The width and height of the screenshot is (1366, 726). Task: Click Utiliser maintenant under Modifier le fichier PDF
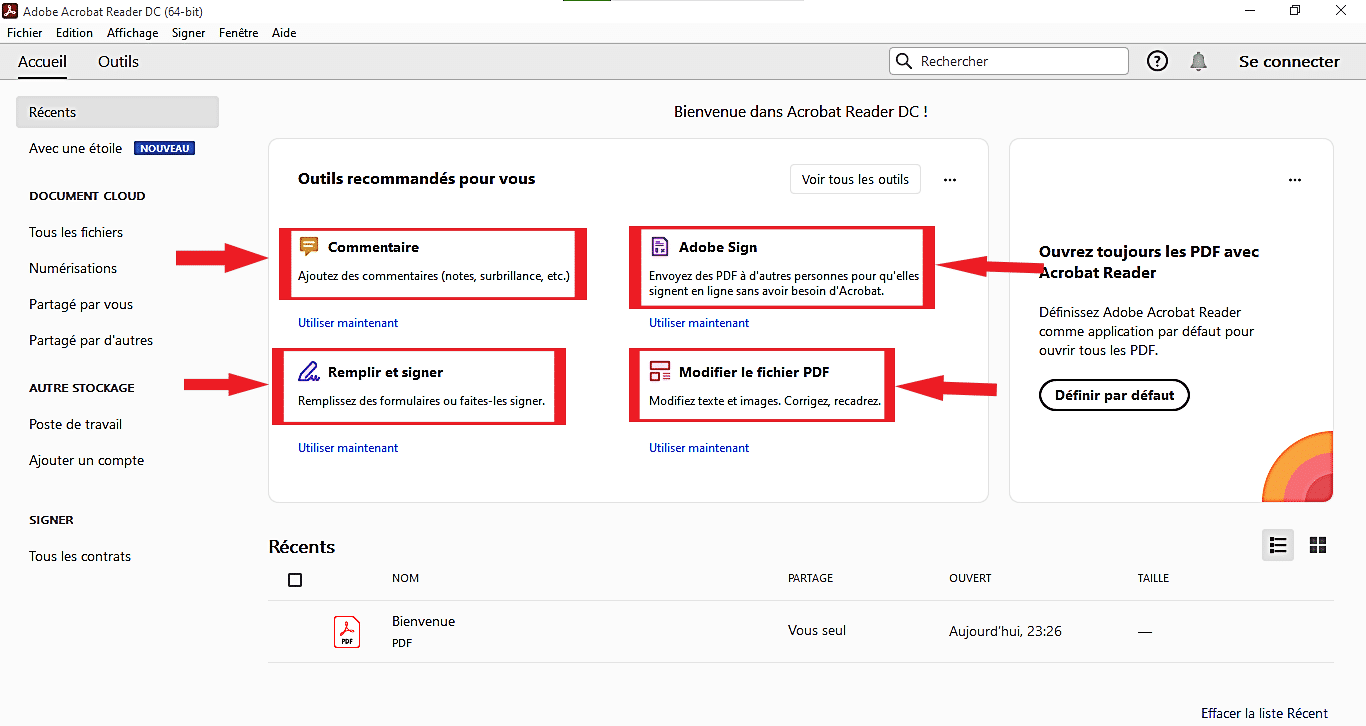[699, 448]
